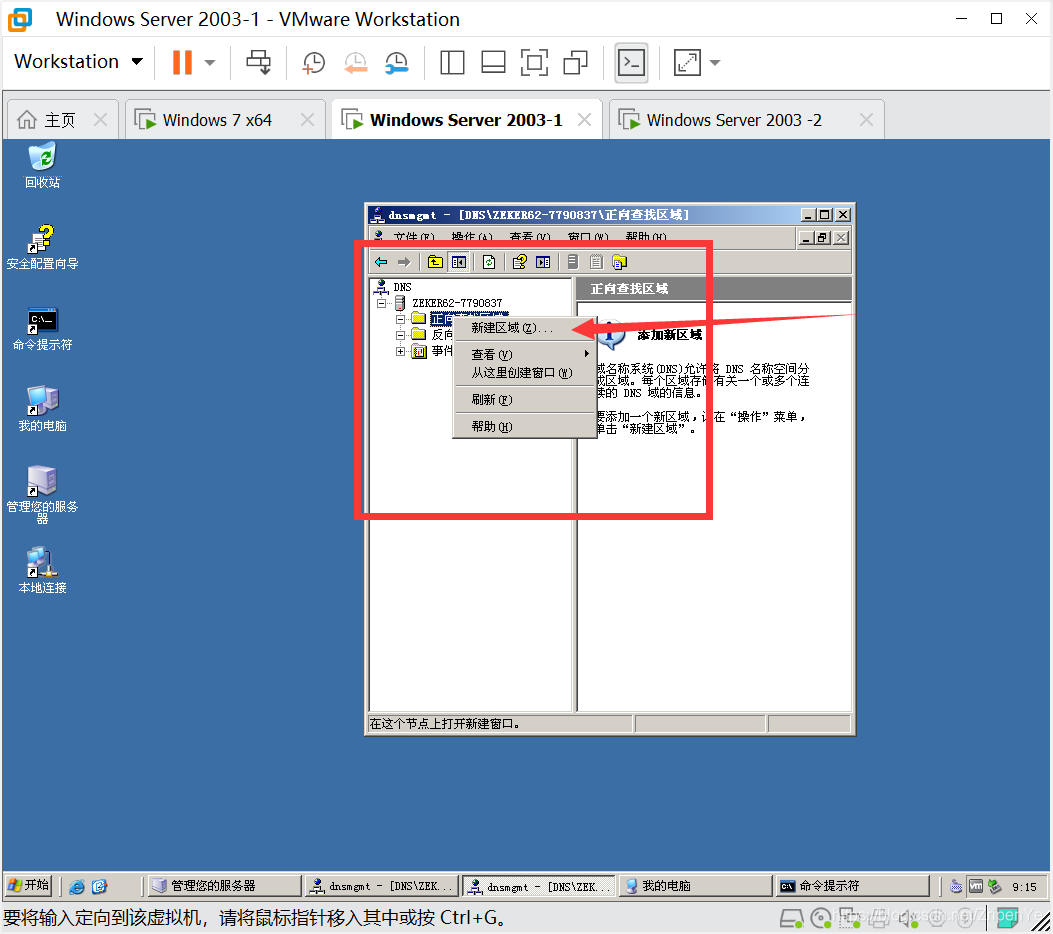Screen dimensions: 1053x934
Task: Switch to 命令提示符 taskbar button
Action: pos(852,886)
